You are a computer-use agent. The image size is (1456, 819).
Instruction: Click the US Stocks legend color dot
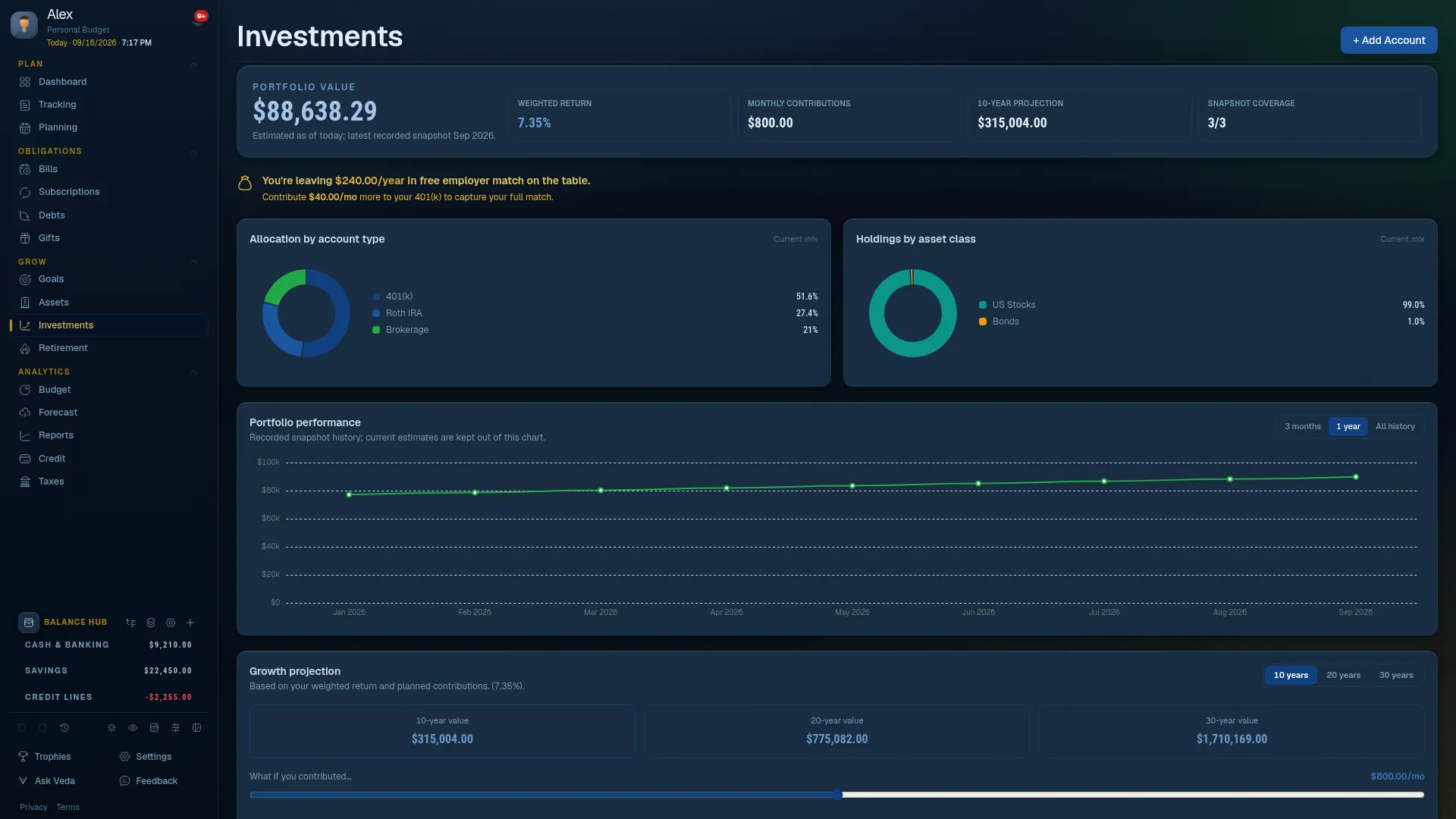[x=983, y=305]
